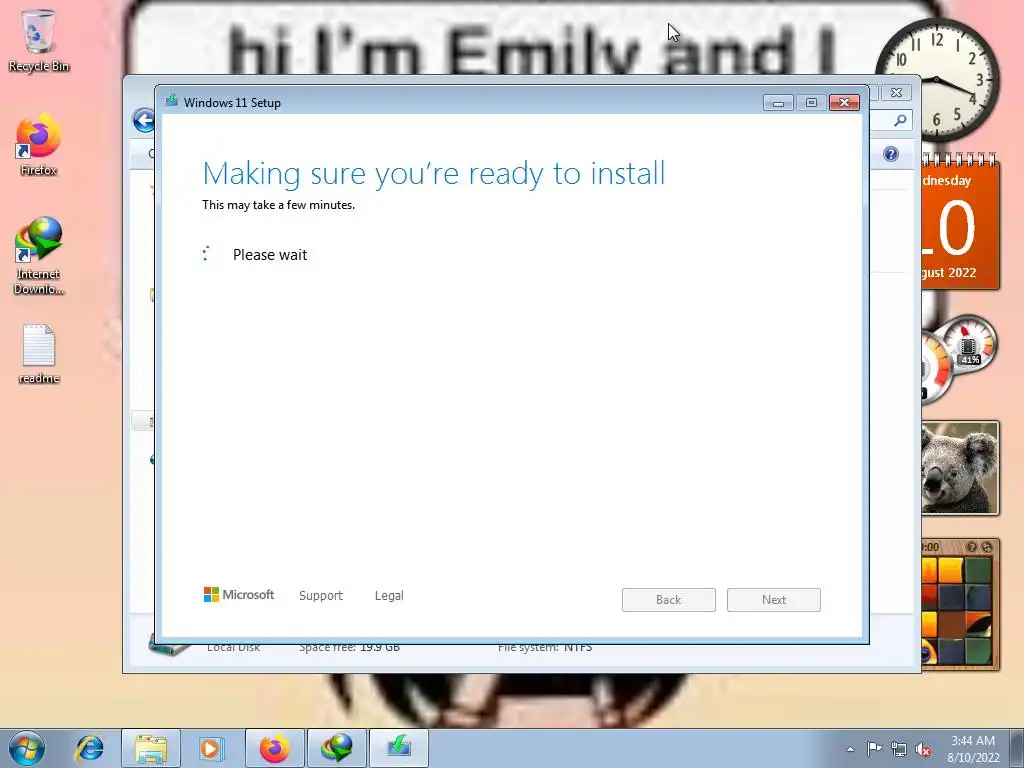The width and height of the screenshot is (1024, 768).
Task: Click "Please wait" status text
Action: [270, 255]
